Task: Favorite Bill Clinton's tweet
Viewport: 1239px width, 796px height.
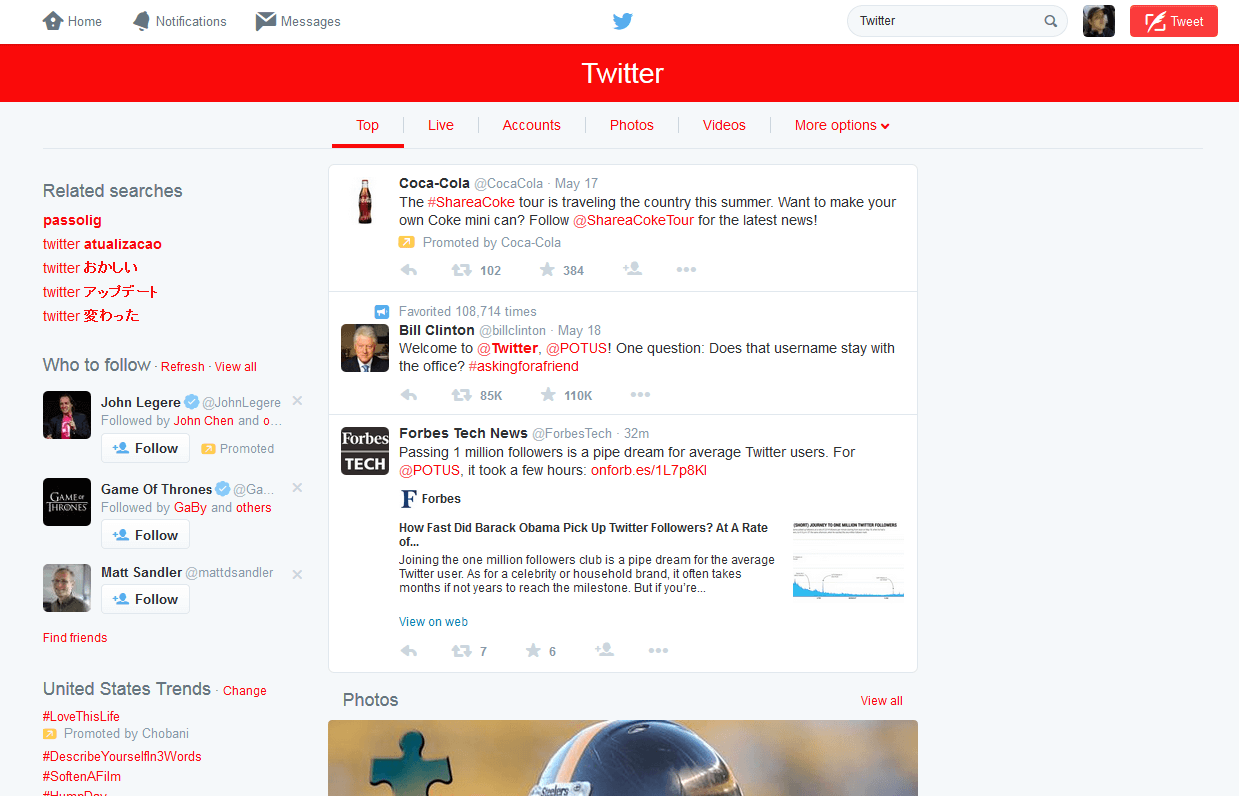Action: [x=548, y=395]
